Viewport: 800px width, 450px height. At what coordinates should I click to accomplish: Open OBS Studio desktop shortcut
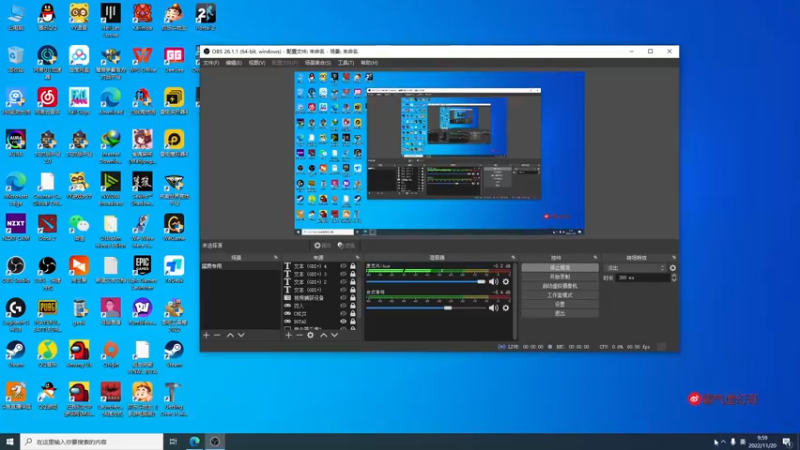tap(16, 270)
